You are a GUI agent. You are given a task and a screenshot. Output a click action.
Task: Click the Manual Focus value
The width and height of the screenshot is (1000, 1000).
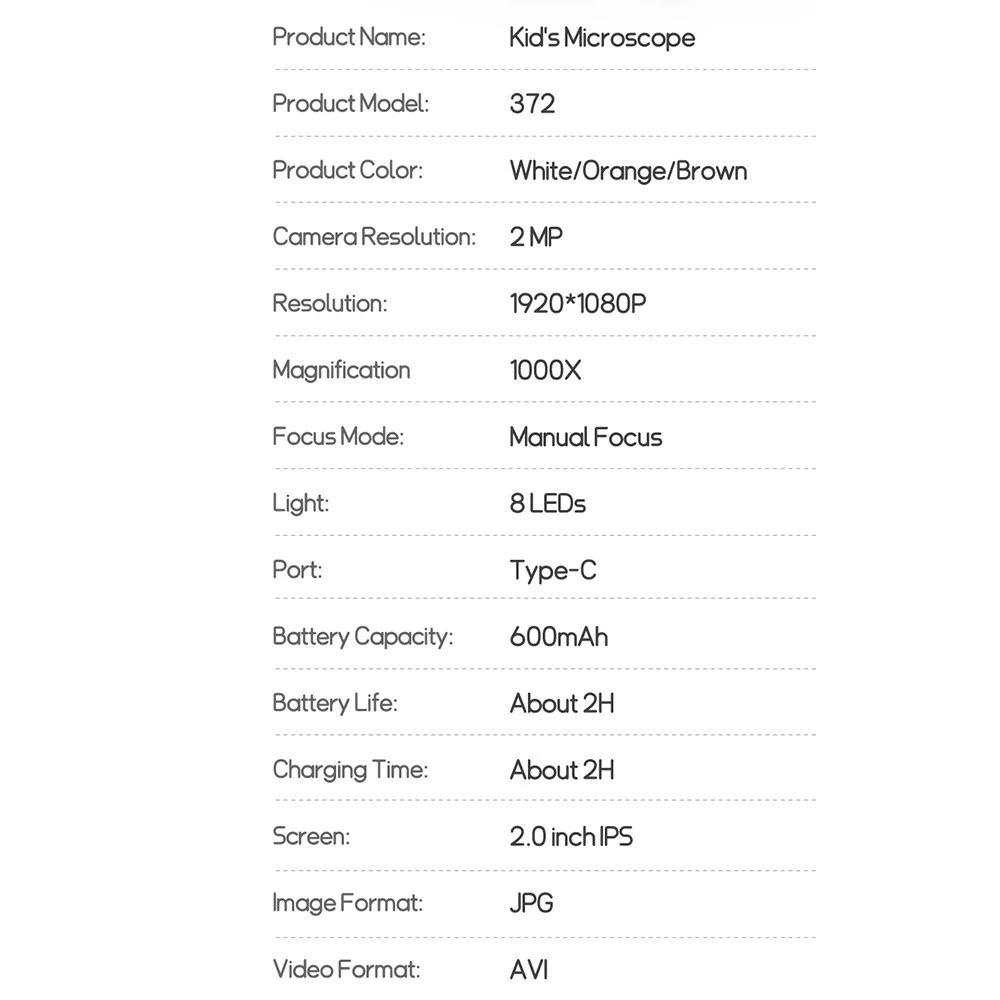coord(585,438)
